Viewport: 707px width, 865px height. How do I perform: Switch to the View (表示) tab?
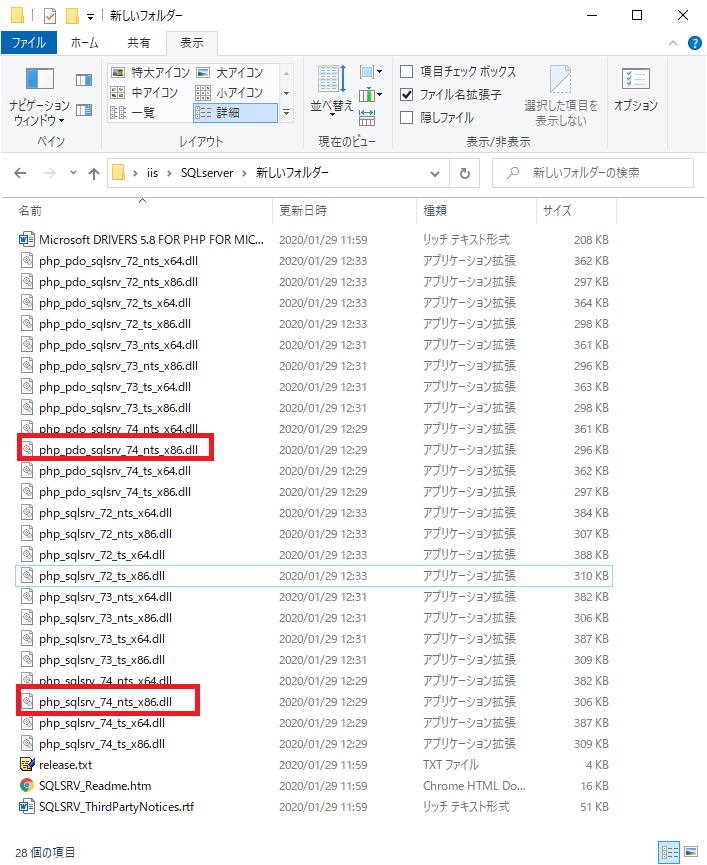[192, 42]
